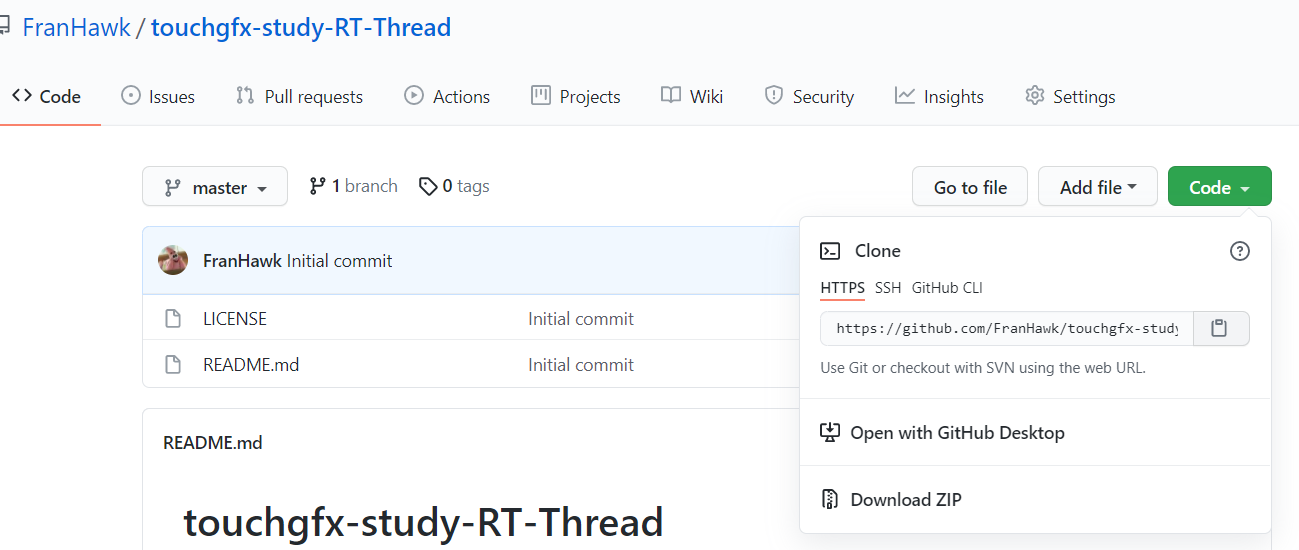Click the Pull requests icon
This screenshot has width=1299, height=550.
tap(245, 96)
